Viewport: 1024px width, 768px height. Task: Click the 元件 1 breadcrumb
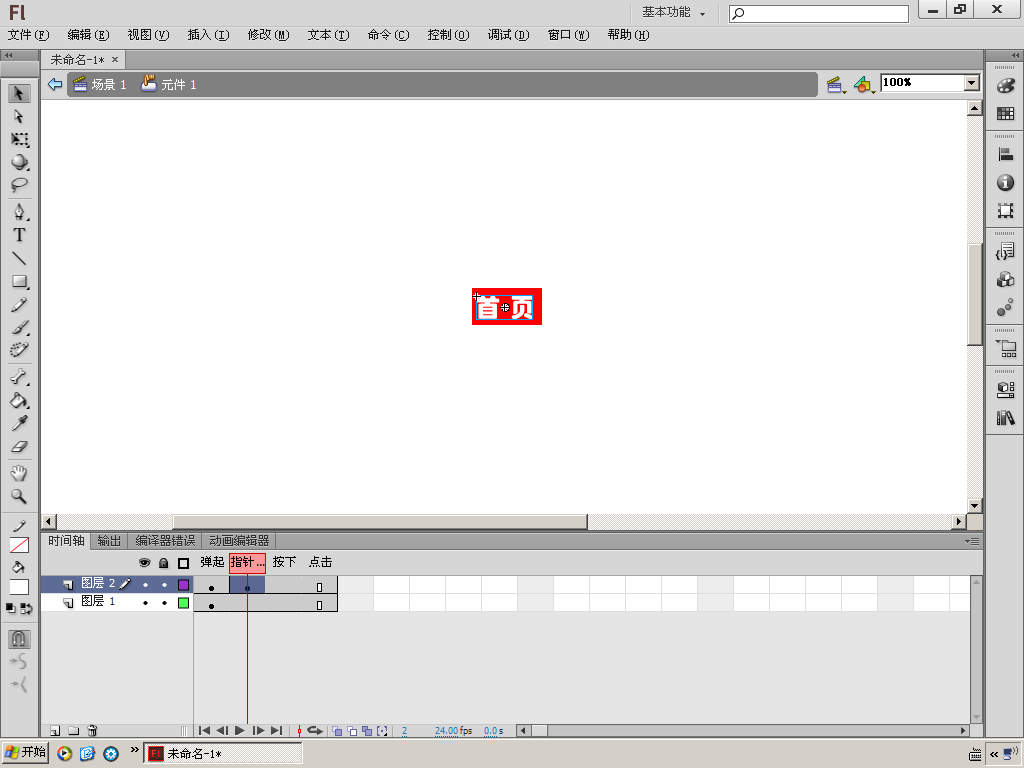[x=170, y=84]
